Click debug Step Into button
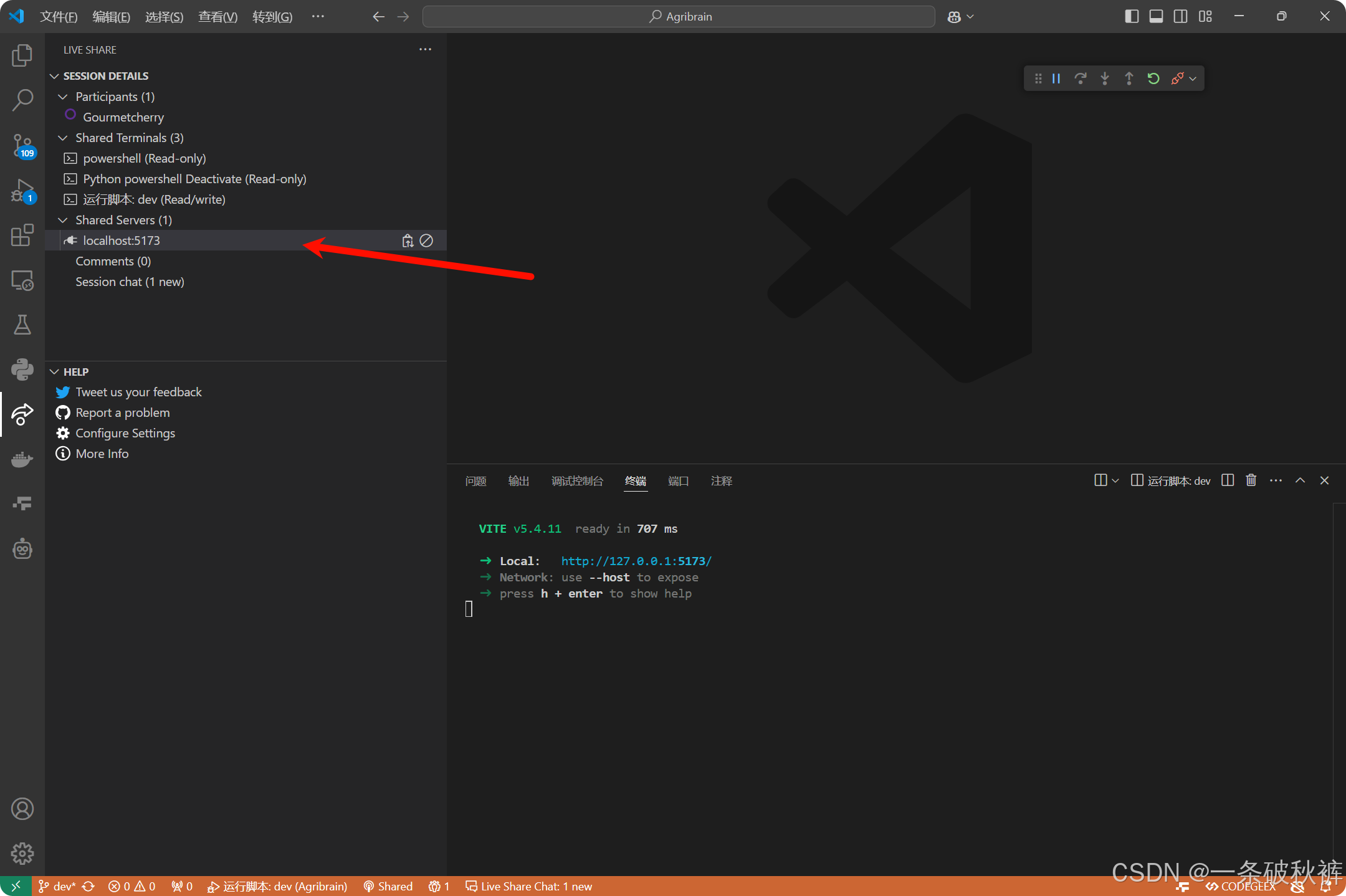1346x896 pixels. 1105,79
